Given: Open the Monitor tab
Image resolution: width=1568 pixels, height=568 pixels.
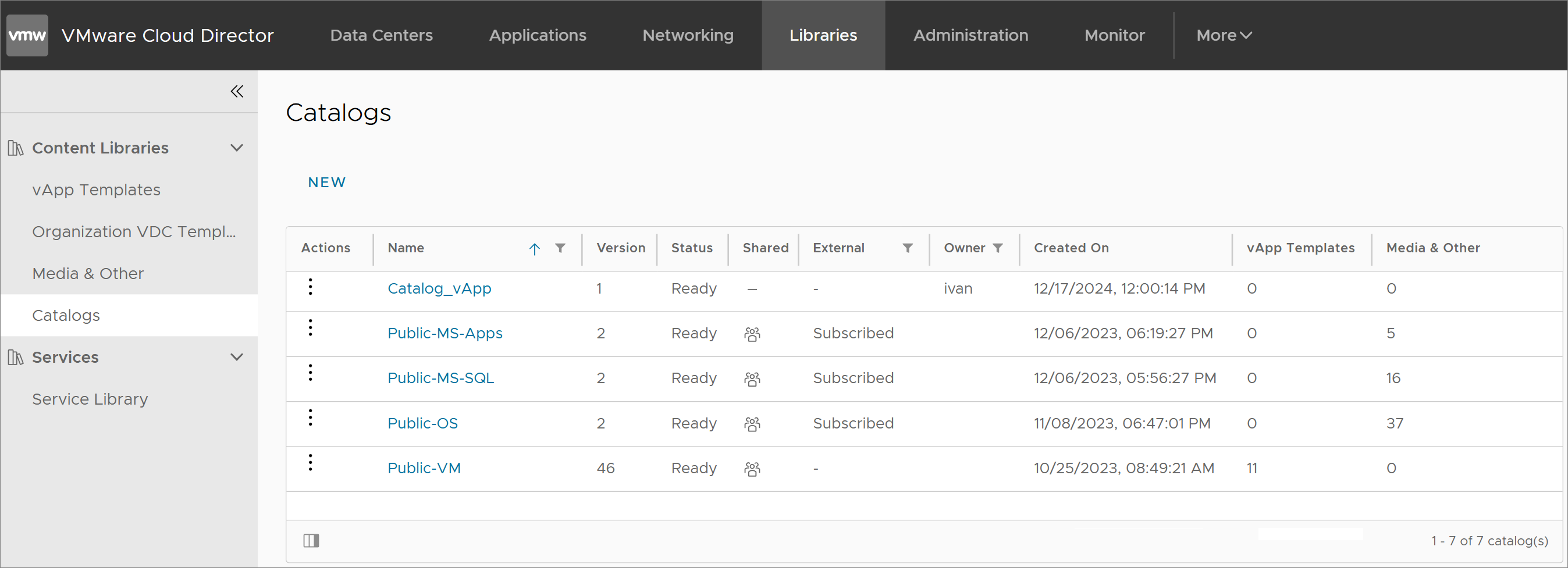Looking at the screenshot, I should (1115, 35).
